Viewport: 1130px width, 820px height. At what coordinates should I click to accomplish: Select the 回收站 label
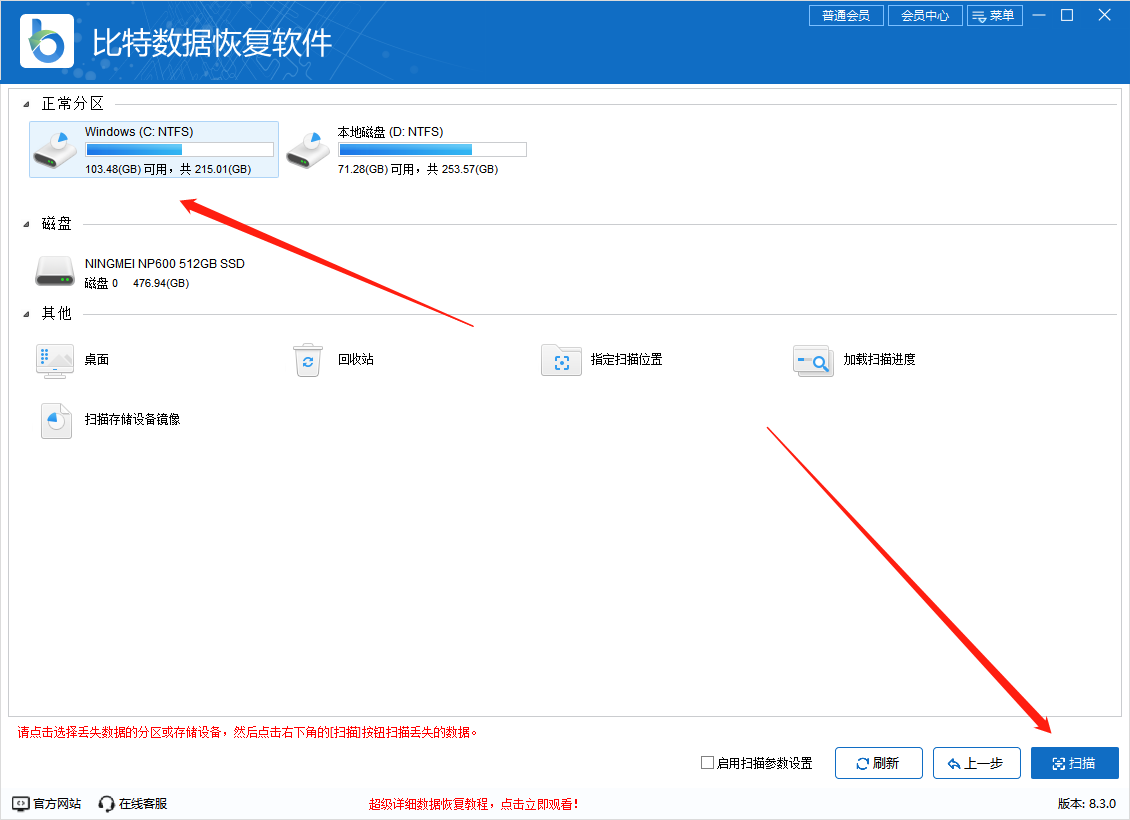[356, 360]
